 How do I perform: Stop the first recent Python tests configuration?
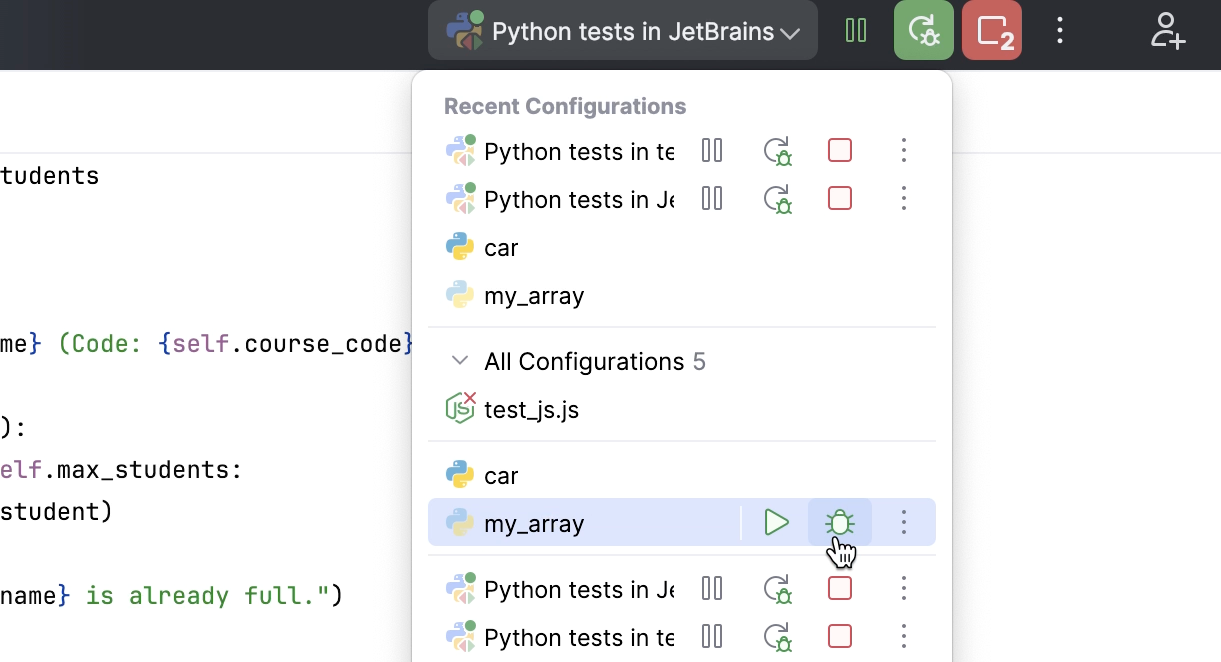pos(840,151)
